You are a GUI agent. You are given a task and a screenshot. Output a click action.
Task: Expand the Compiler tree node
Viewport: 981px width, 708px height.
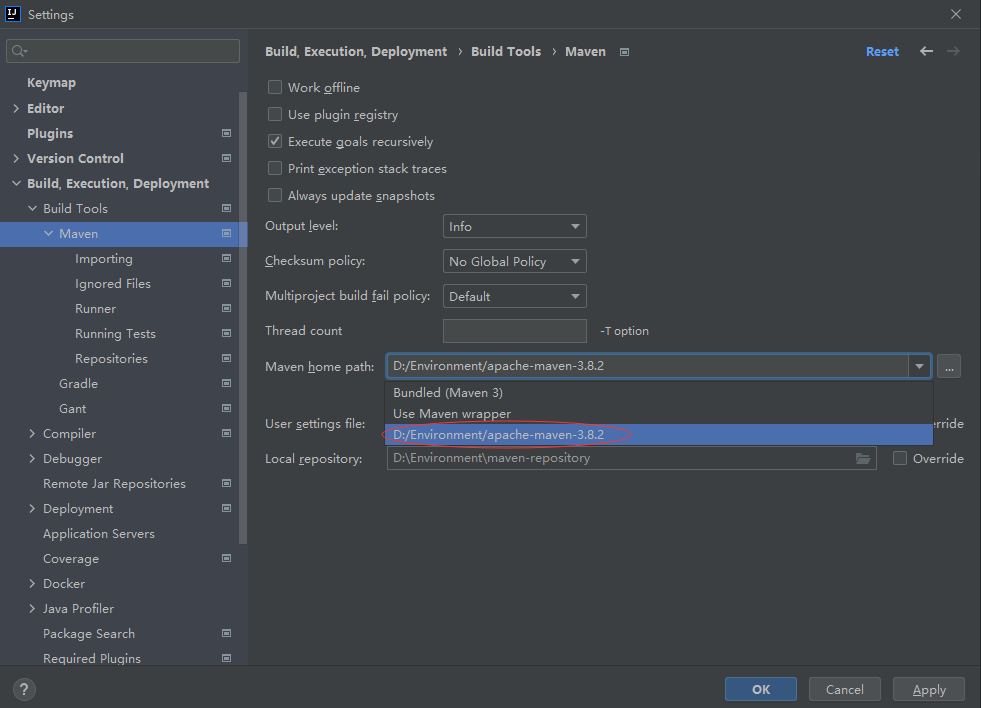tap(32, 434)
